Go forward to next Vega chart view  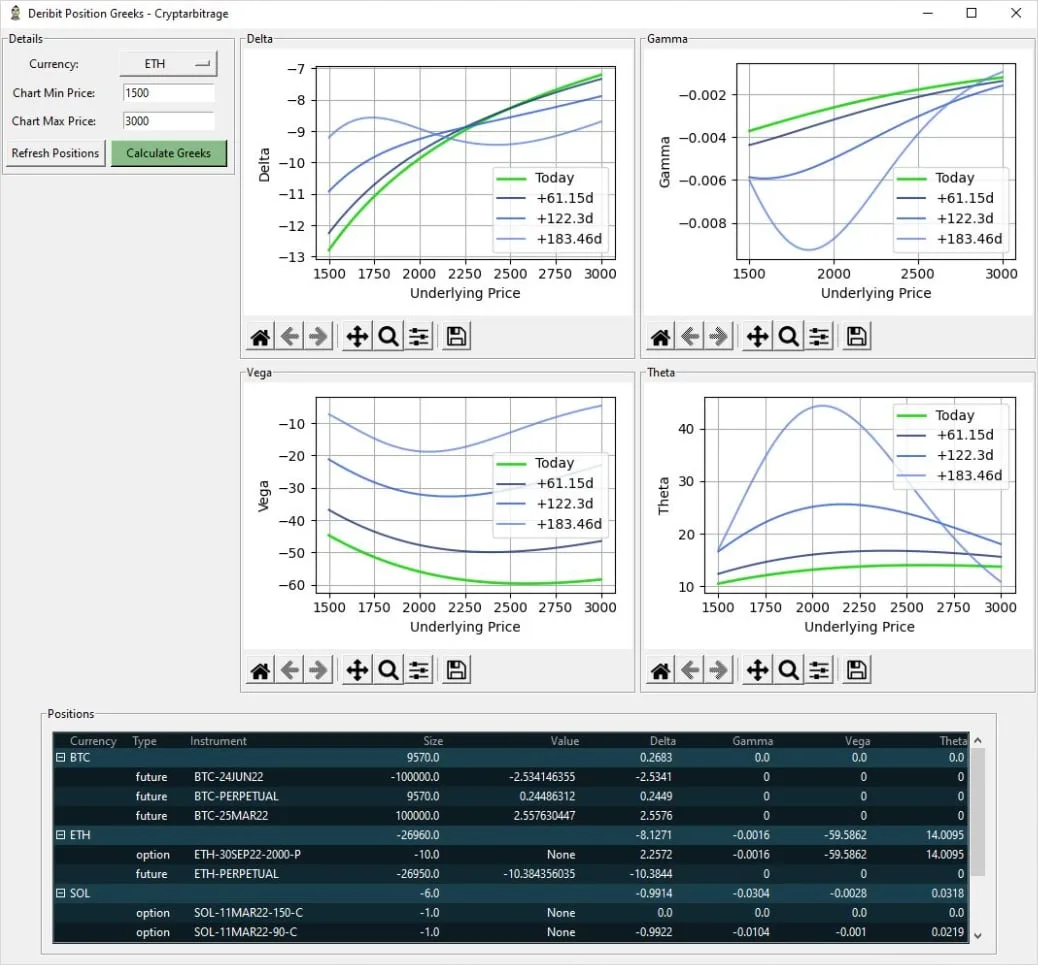point(318,670)
